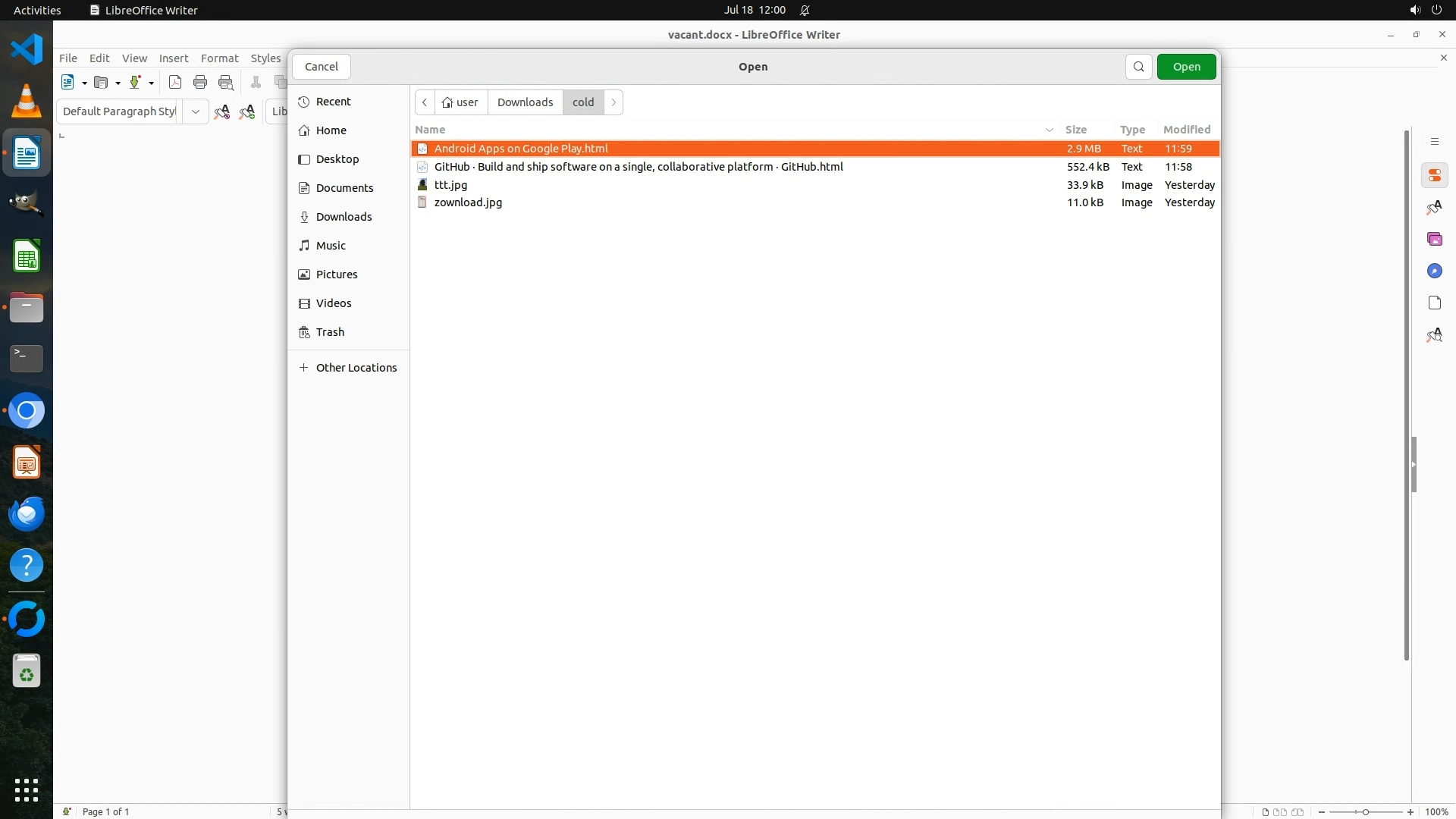The height and width of the screenshot is (819, 1456).
Task: Click Name column sort arrow
Action: 1050,130
